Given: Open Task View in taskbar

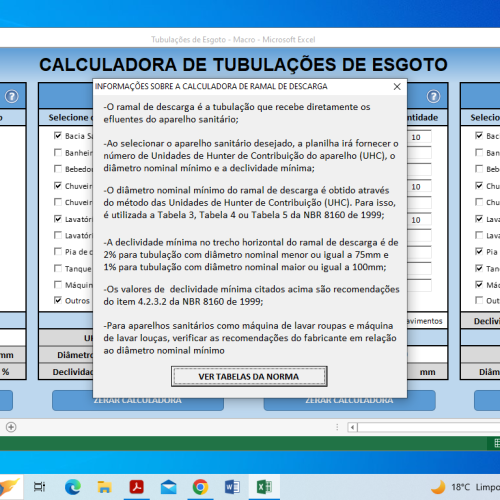Looking at the screenshot, I should click(x=39, y=487).
